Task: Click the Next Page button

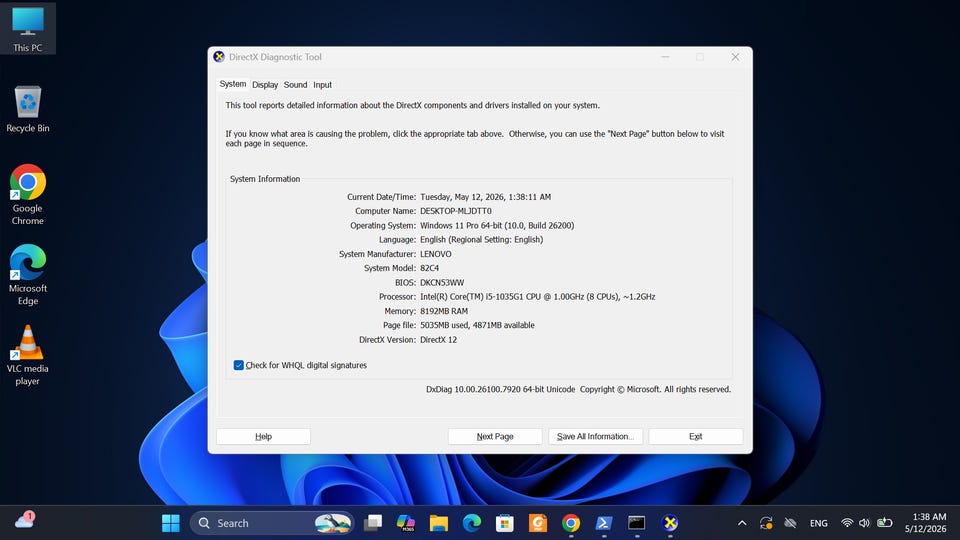Action: pos(495,437)
